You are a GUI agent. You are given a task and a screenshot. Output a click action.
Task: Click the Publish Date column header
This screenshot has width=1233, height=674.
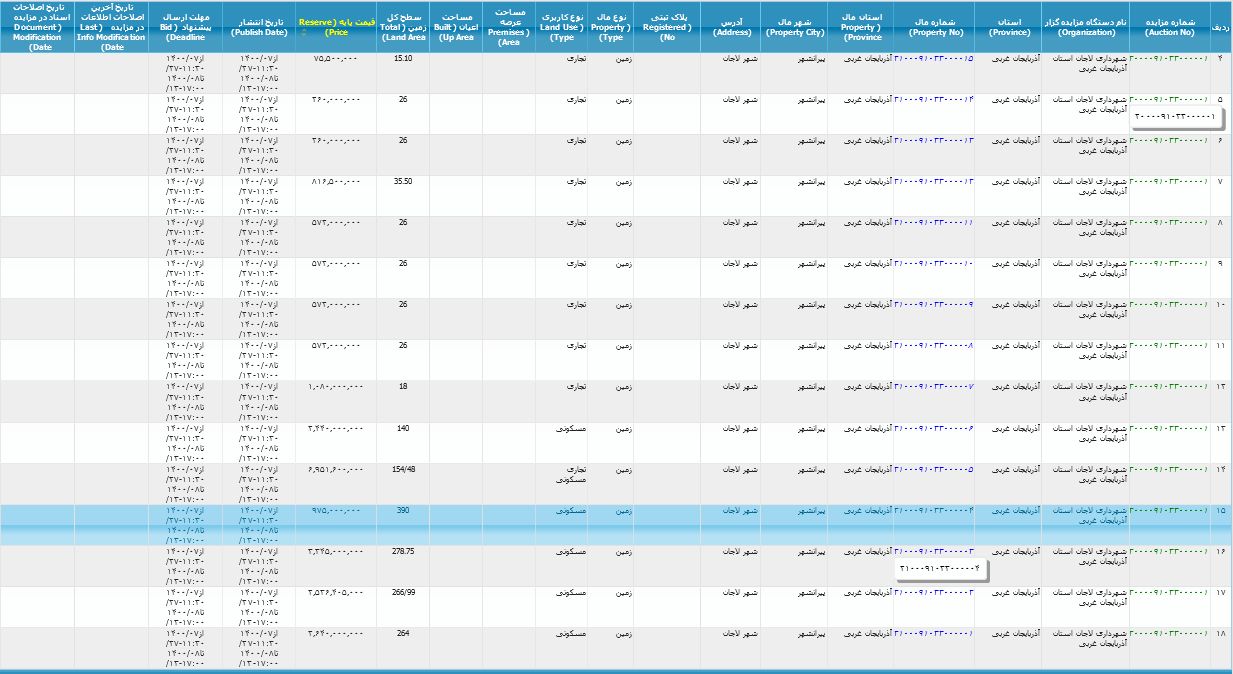[258, 27]
